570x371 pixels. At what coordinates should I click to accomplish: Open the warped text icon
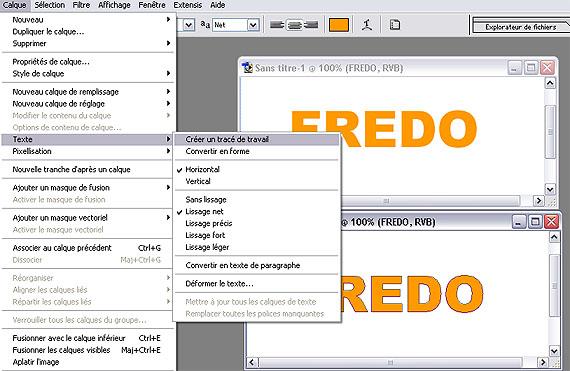[367, 25]
